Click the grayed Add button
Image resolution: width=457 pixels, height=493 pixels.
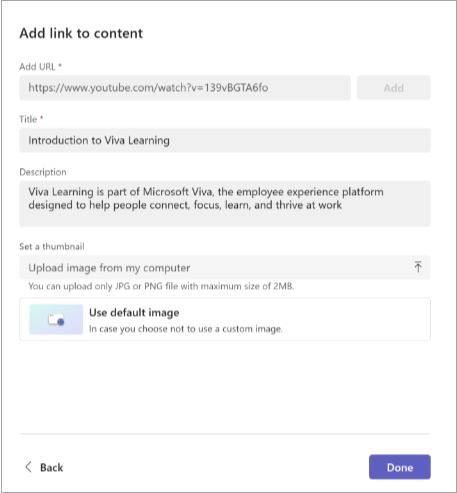394,88
